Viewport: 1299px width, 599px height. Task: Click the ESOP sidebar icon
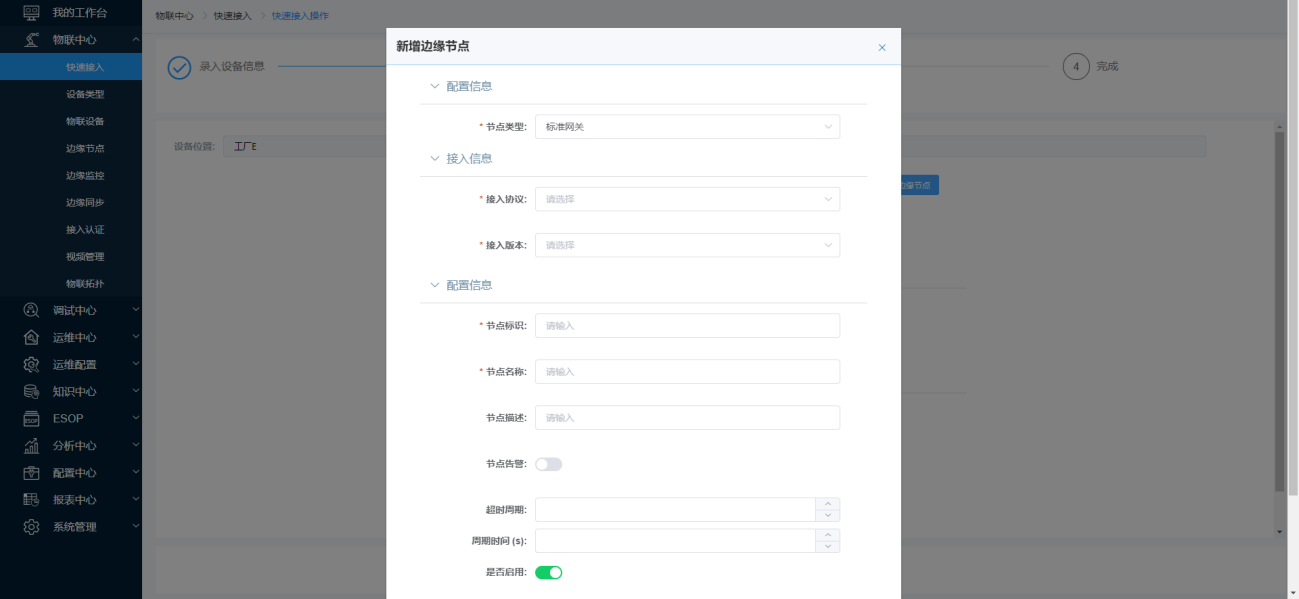click(x=31, y=419)
